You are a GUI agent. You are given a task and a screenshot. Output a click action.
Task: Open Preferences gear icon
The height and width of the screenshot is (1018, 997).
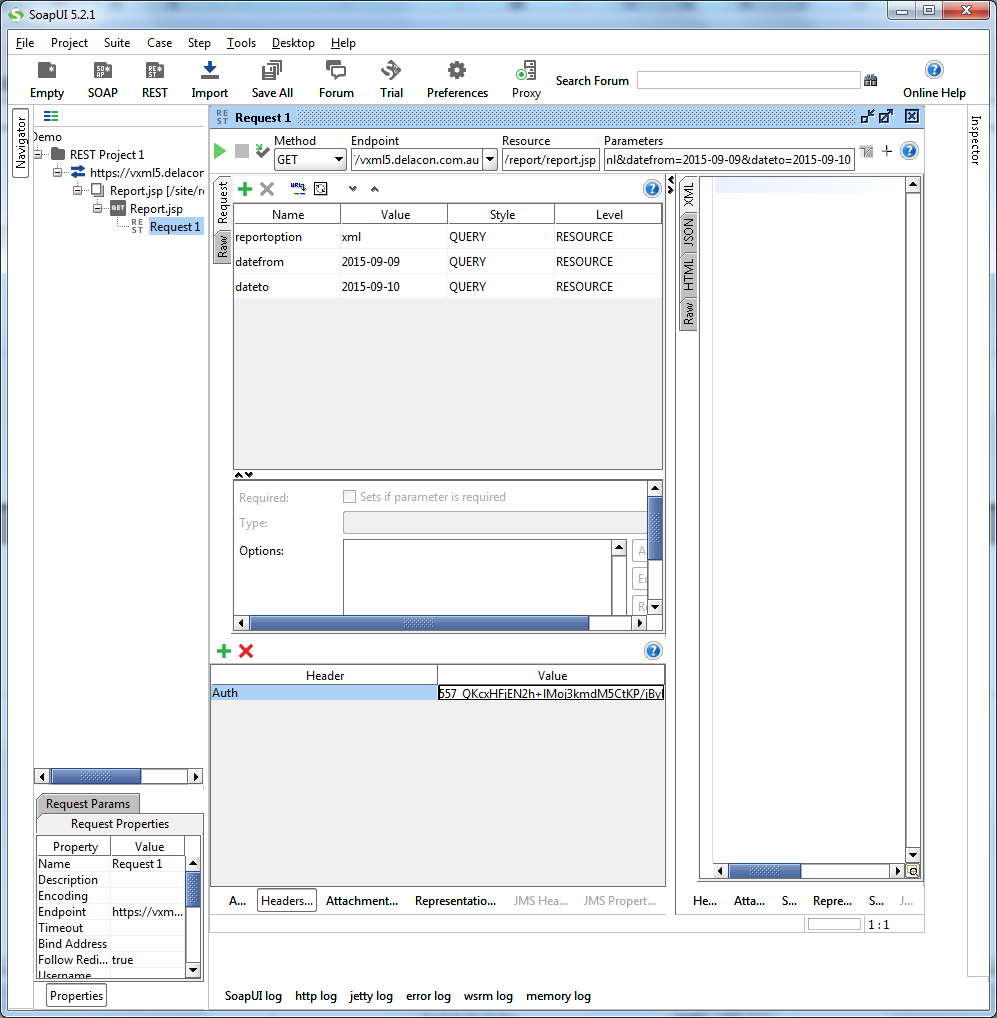pos(457,71)
